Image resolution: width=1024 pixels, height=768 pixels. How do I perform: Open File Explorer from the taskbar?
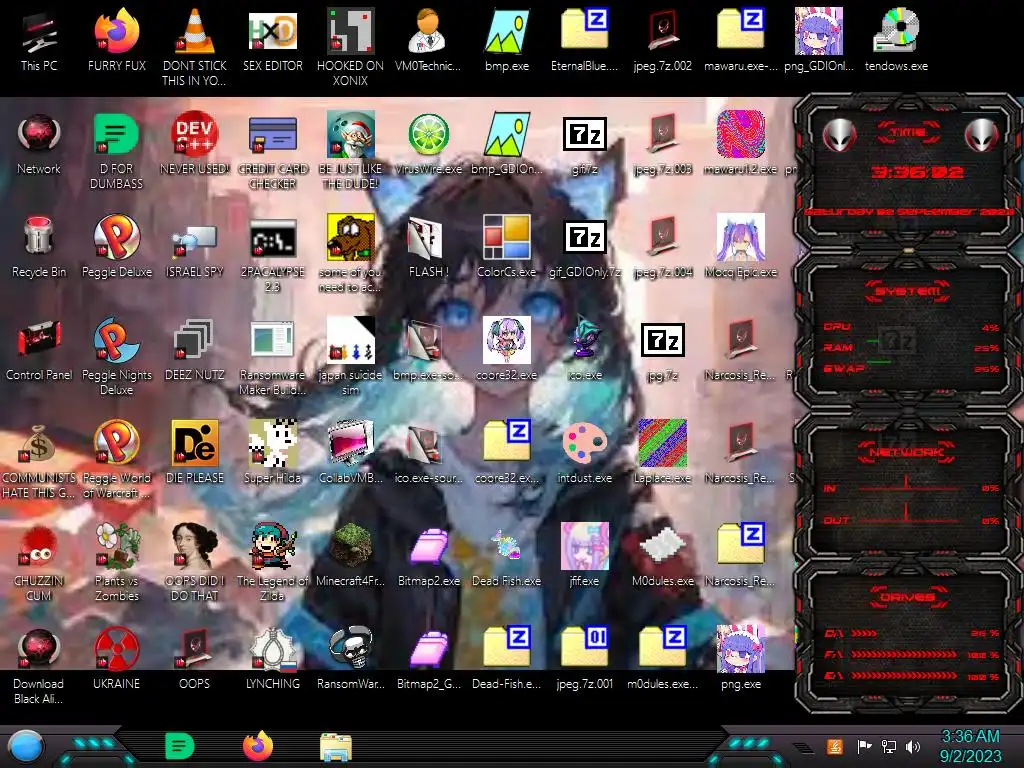tap(336, 746)
